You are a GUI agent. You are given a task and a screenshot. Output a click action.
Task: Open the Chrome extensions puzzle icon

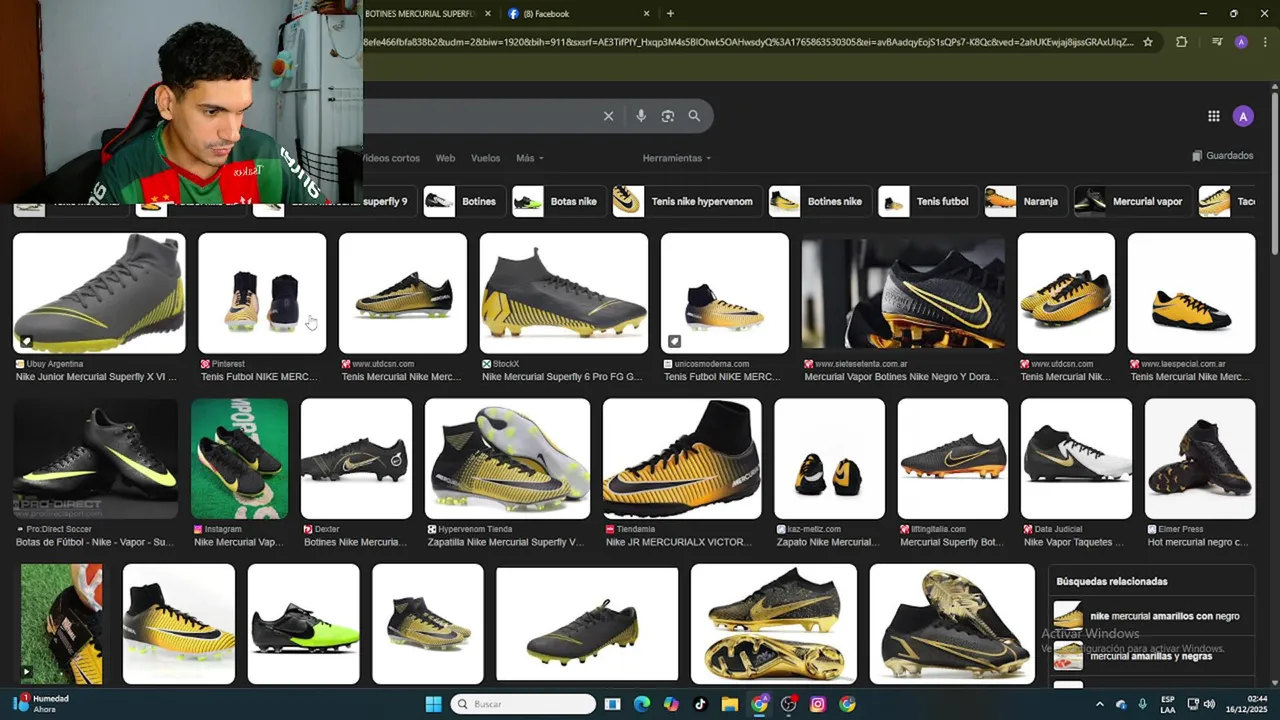coord(1182,42)
